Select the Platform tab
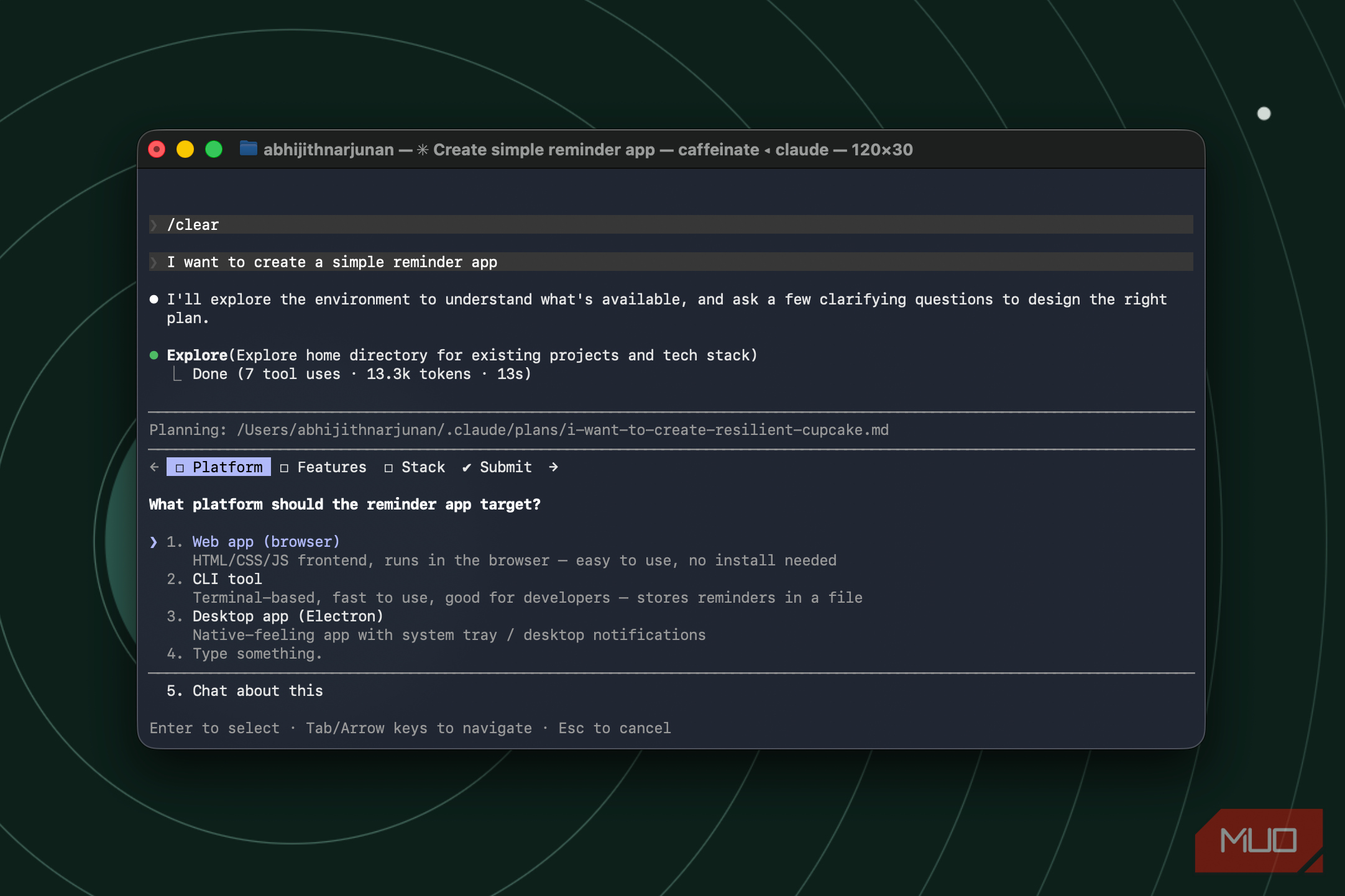This screenshot has width=1345, height=896. pos(219,467)
